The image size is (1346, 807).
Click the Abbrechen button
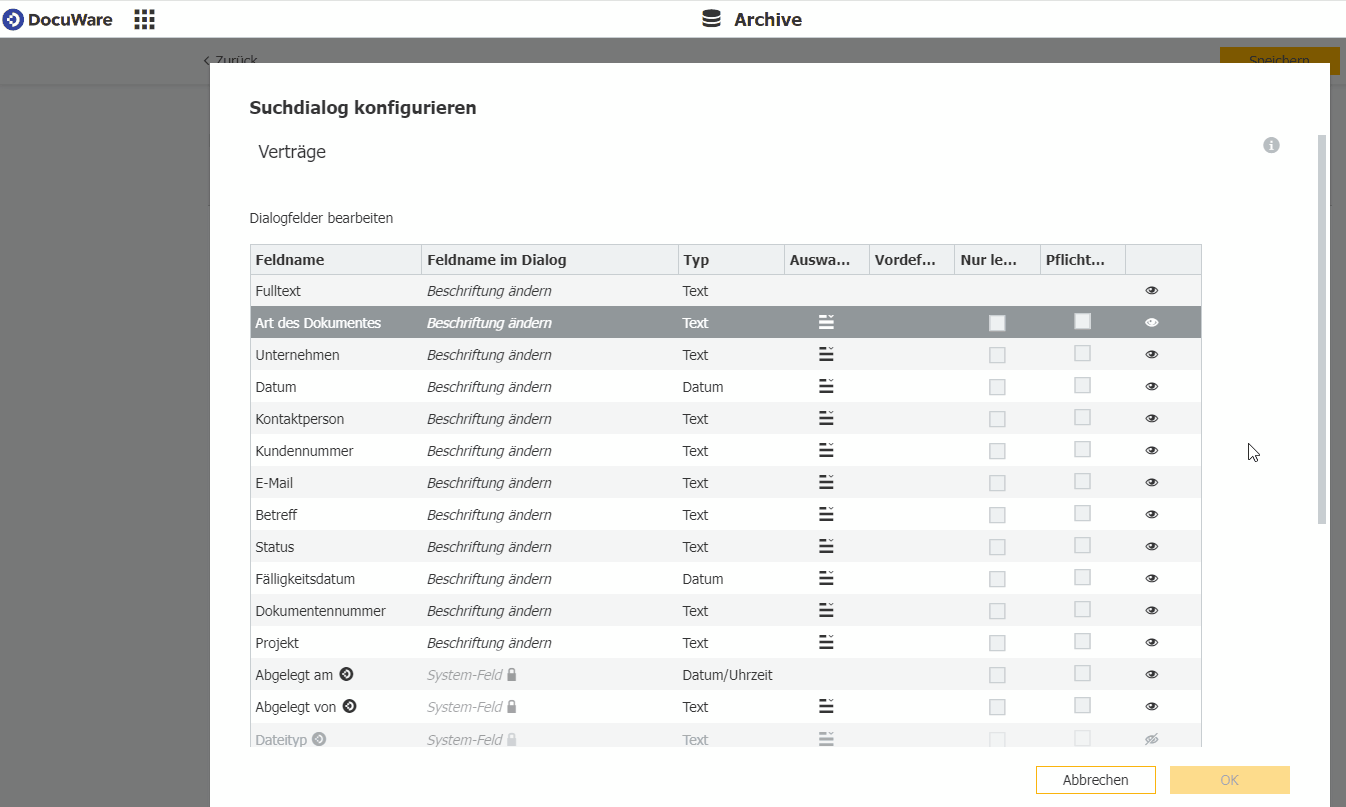point(1095,780)
